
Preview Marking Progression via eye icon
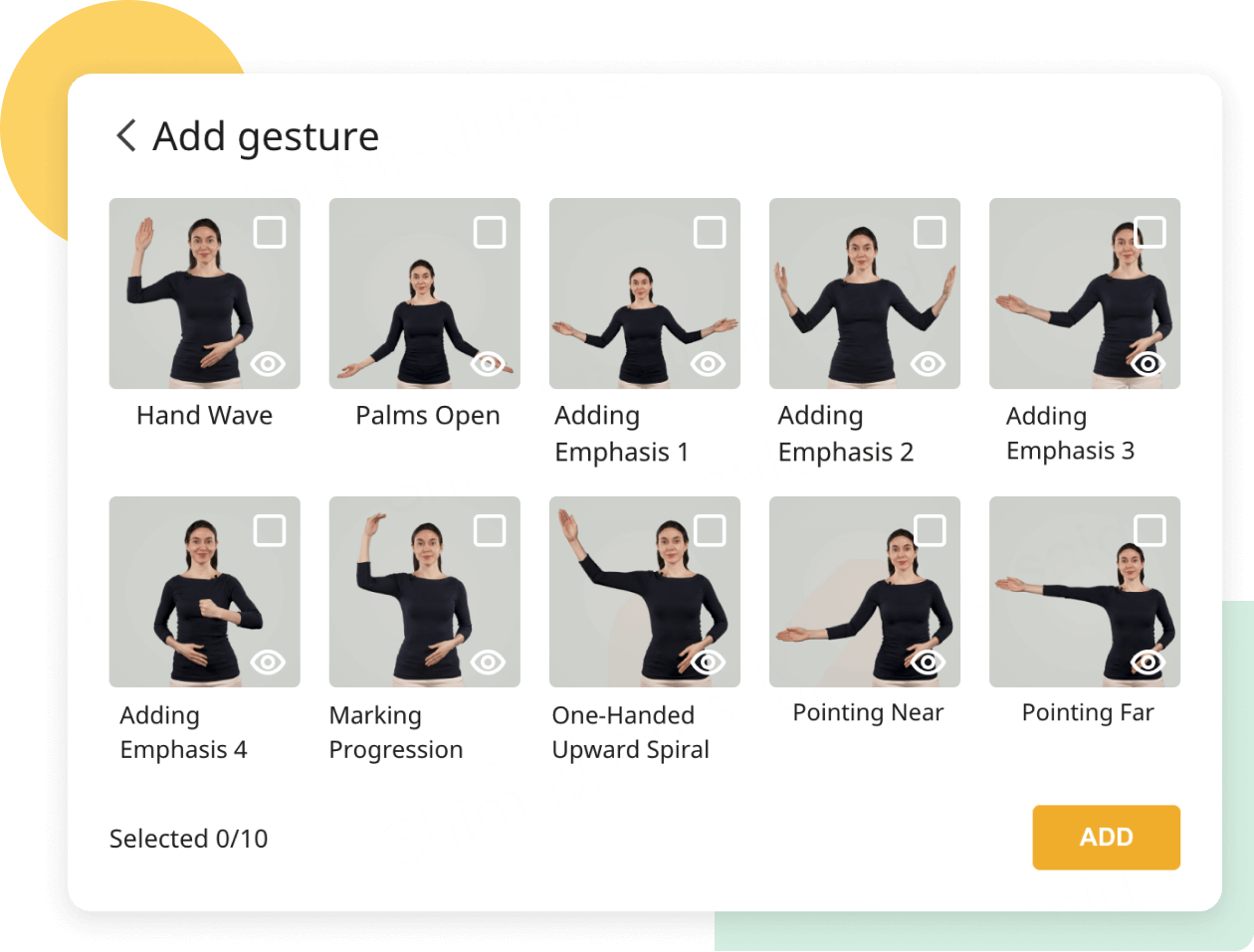click(x=488, y=663)
